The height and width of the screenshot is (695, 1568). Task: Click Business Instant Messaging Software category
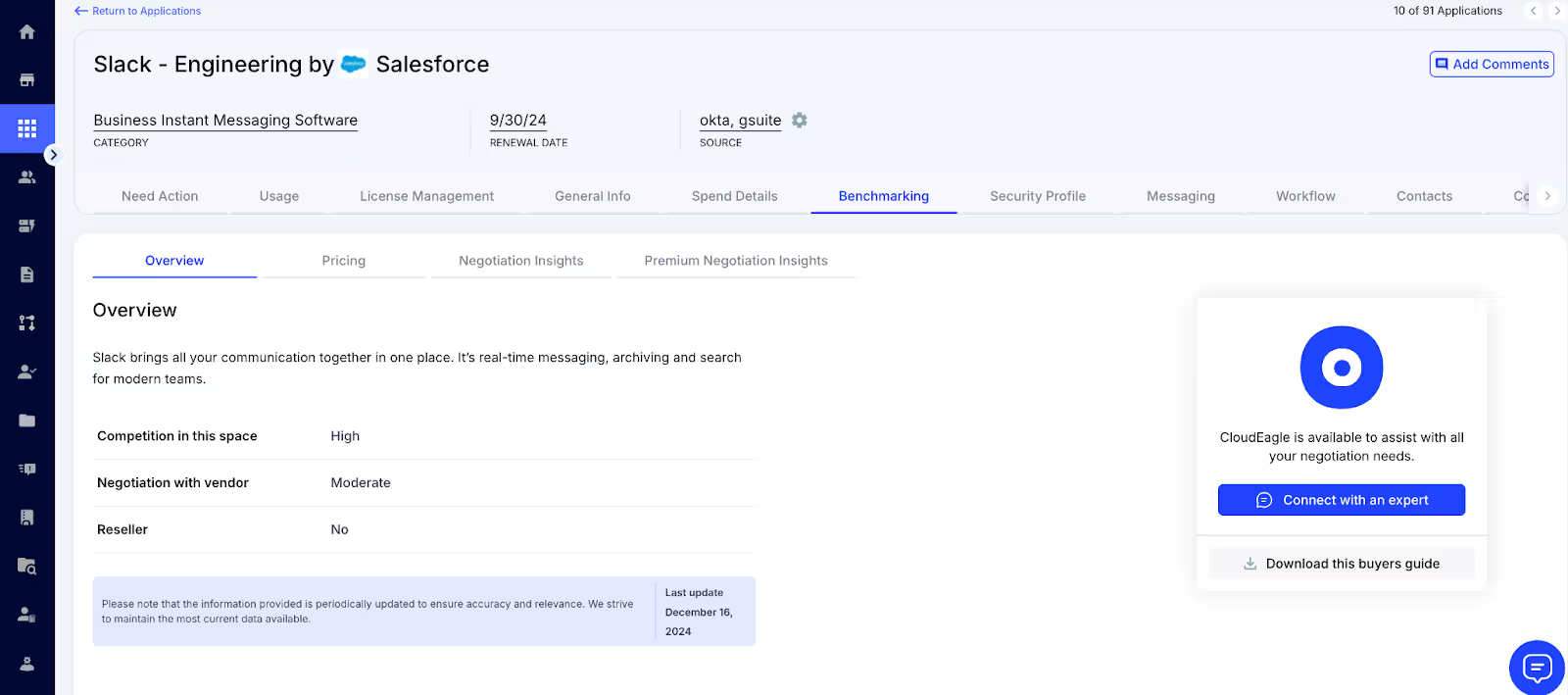click(x=225, y=120)
